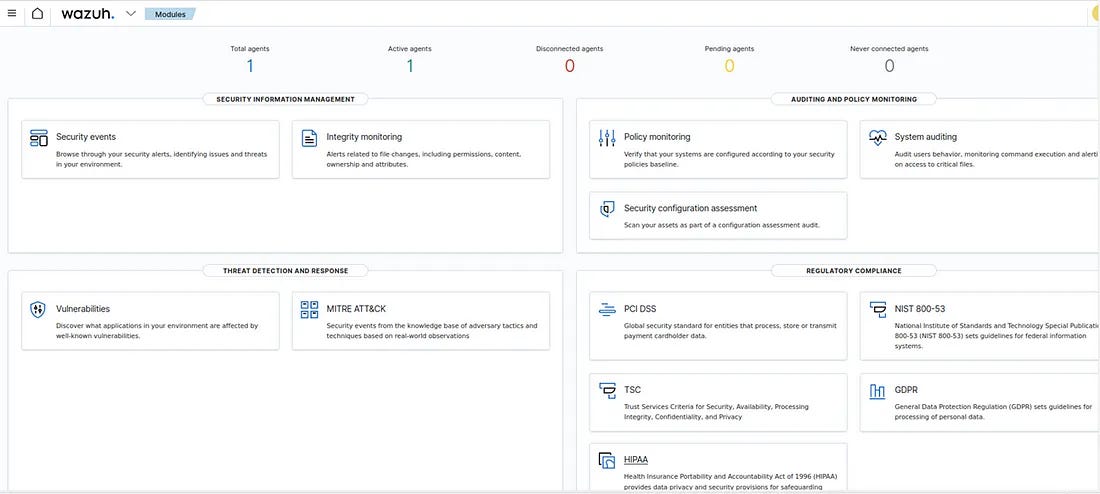Click the Disconnected agents count
The image size is (1100, 494).
tap(570, 66)
